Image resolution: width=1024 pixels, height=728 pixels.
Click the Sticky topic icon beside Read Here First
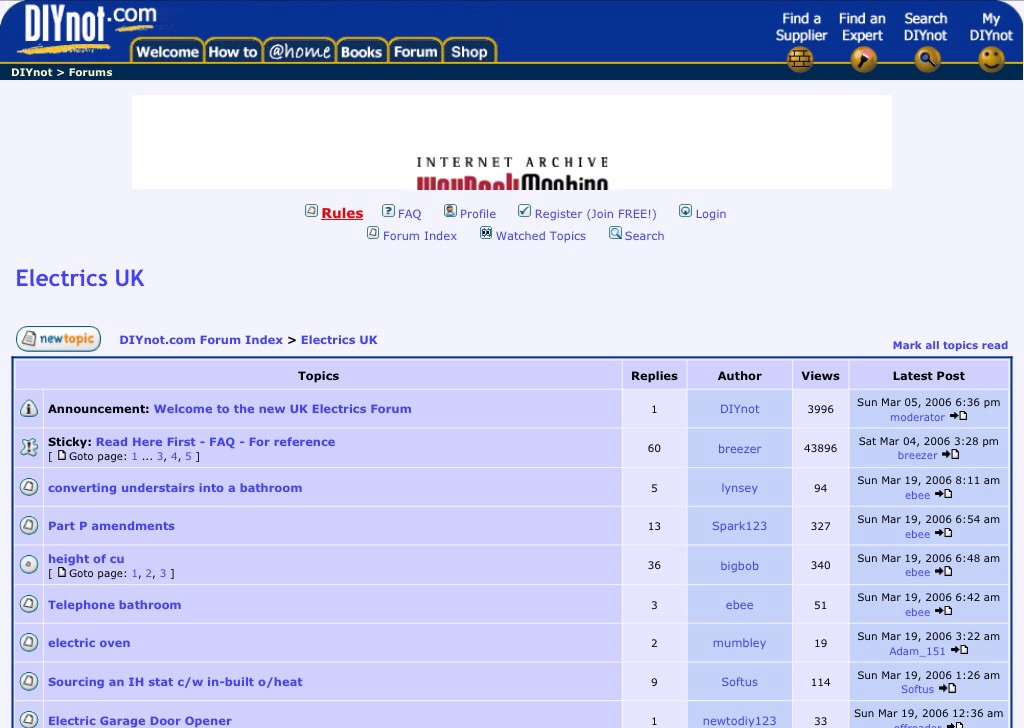point(29,448)
